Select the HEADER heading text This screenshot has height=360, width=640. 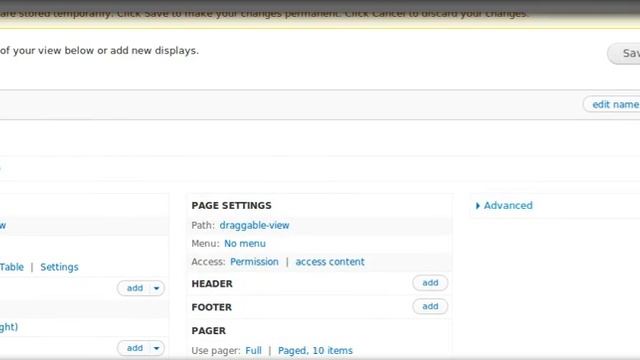[212, 284]
